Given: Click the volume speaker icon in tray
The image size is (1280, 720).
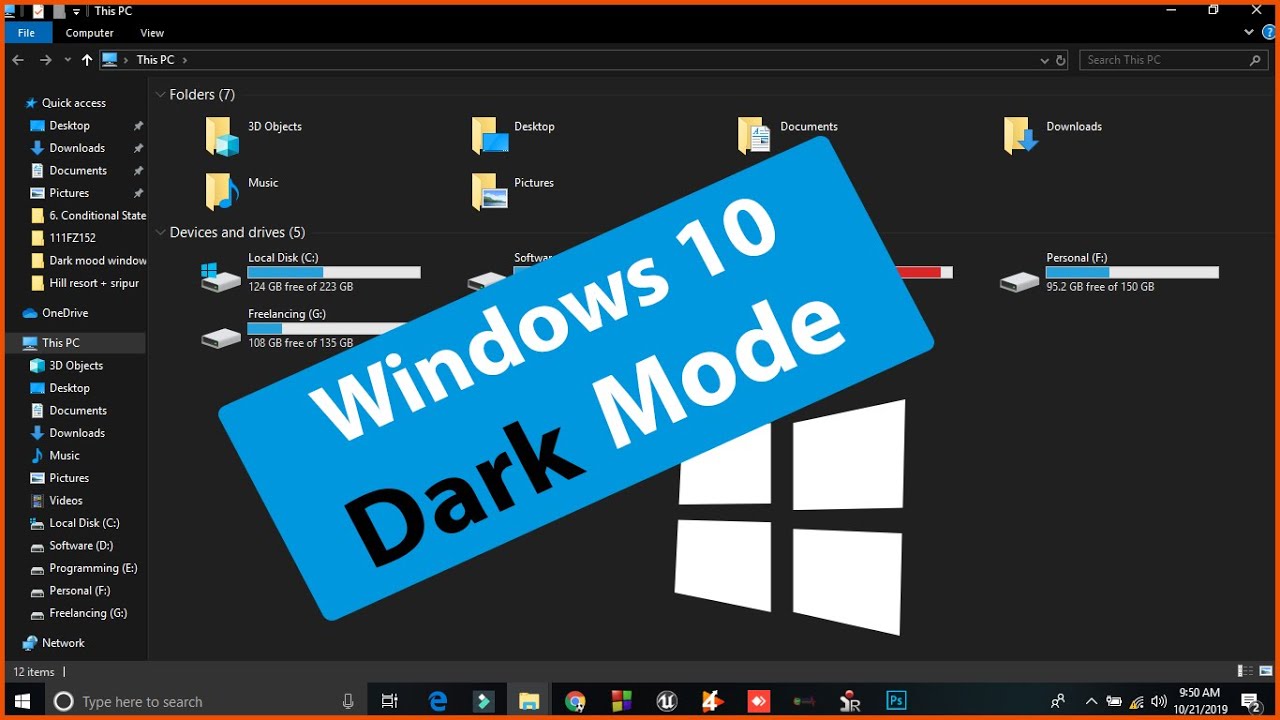Looking at the screenshot, I should click(x=1159, y=702).
